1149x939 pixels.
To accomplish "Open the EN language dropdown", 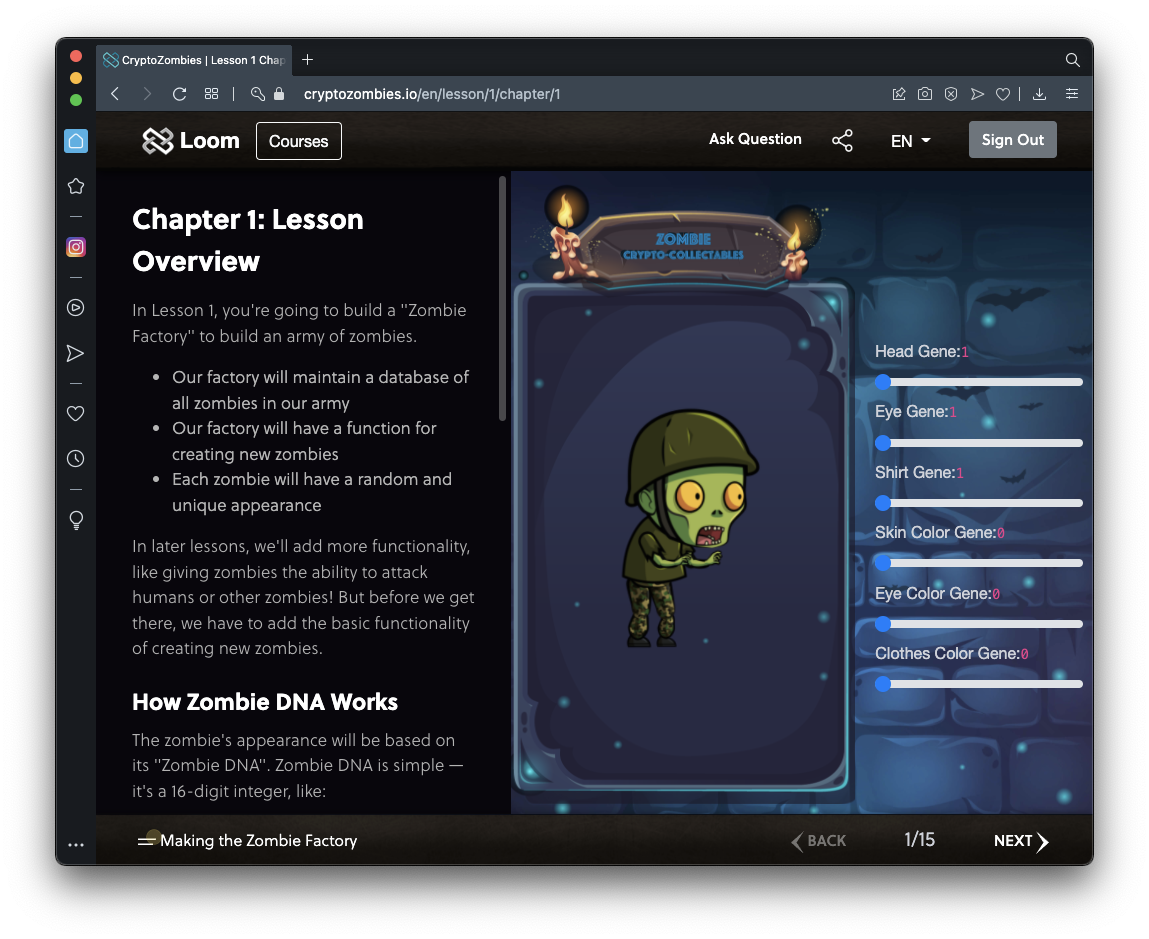I will click(910, 141).
